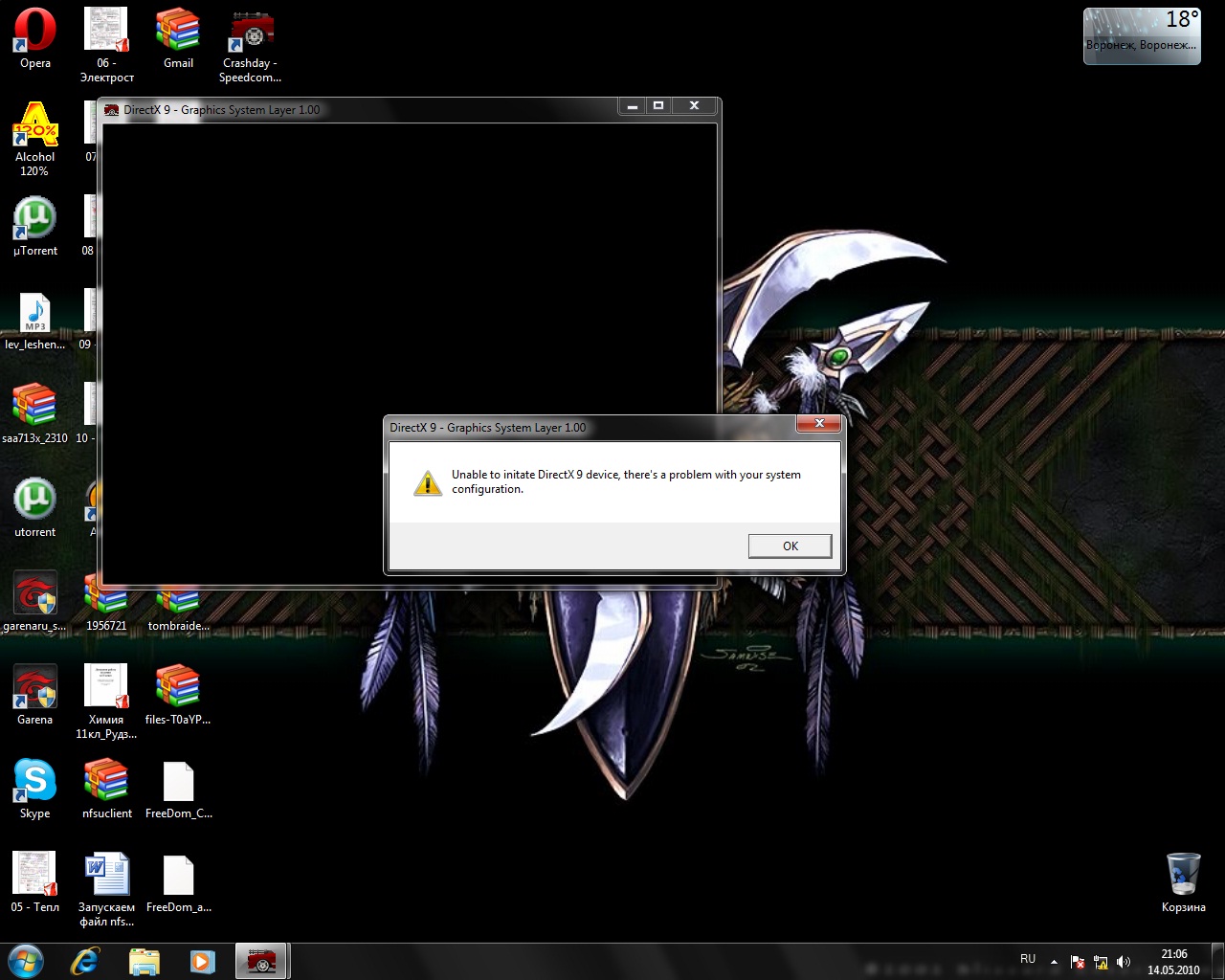Close the DirectX error dialog with X
Screen dimensions: 1225x980
818,423
